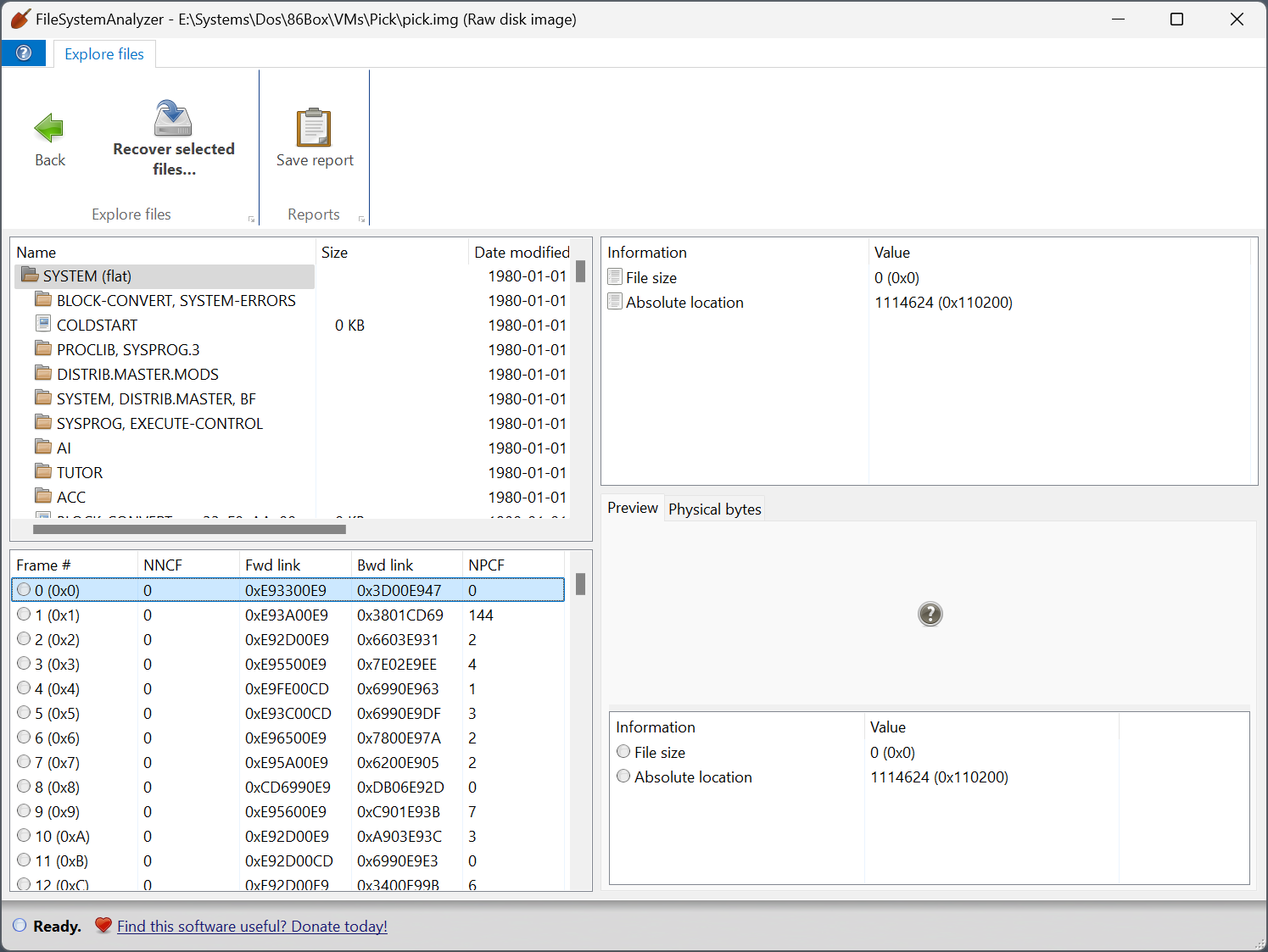Click Fwd link value 0xCD6990E9
1268x952 pixels.
point(288,787)
